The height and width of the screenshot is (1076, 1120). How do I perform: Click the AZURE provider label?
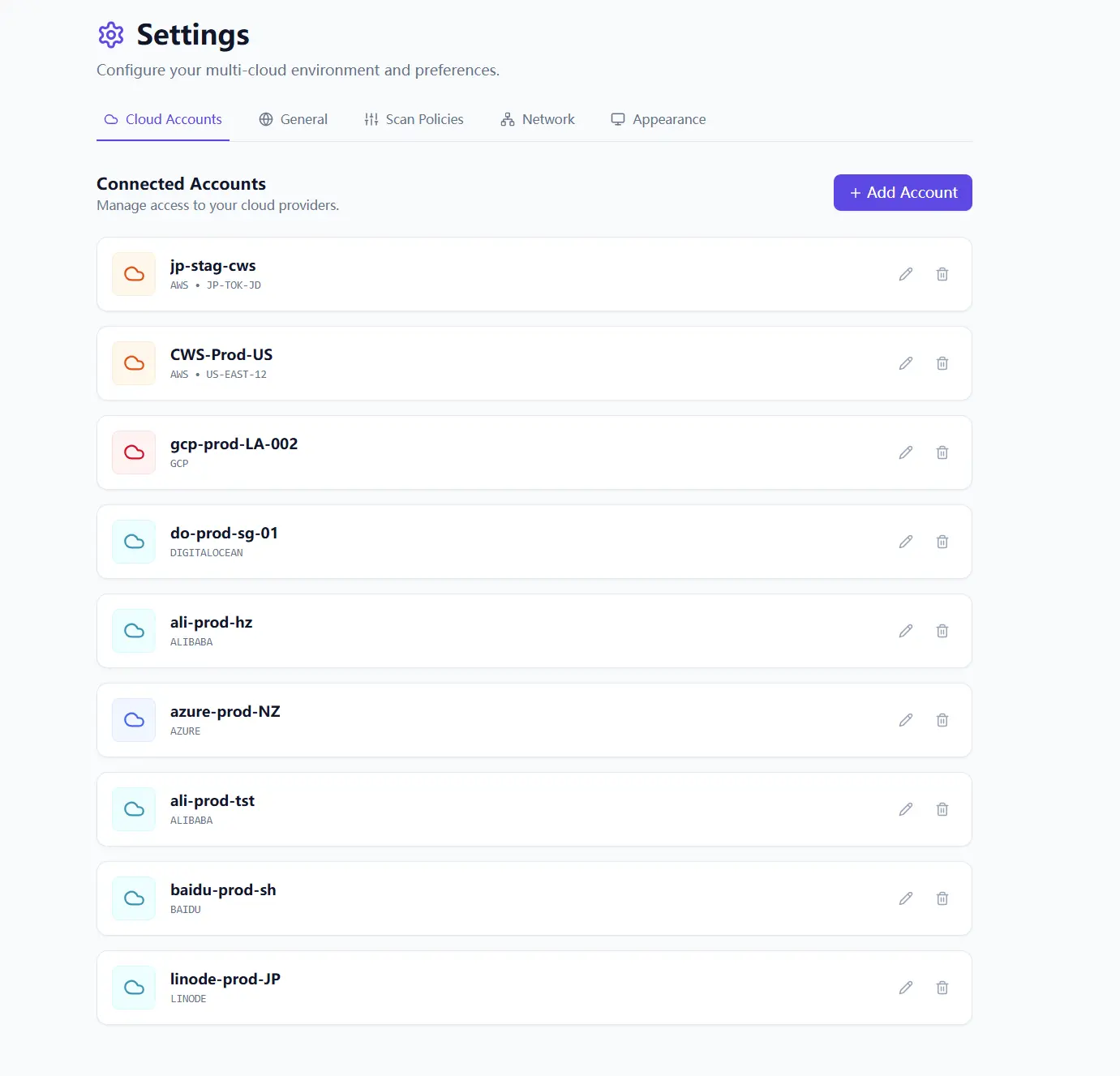pyautogui.click(x=186, y=731)
